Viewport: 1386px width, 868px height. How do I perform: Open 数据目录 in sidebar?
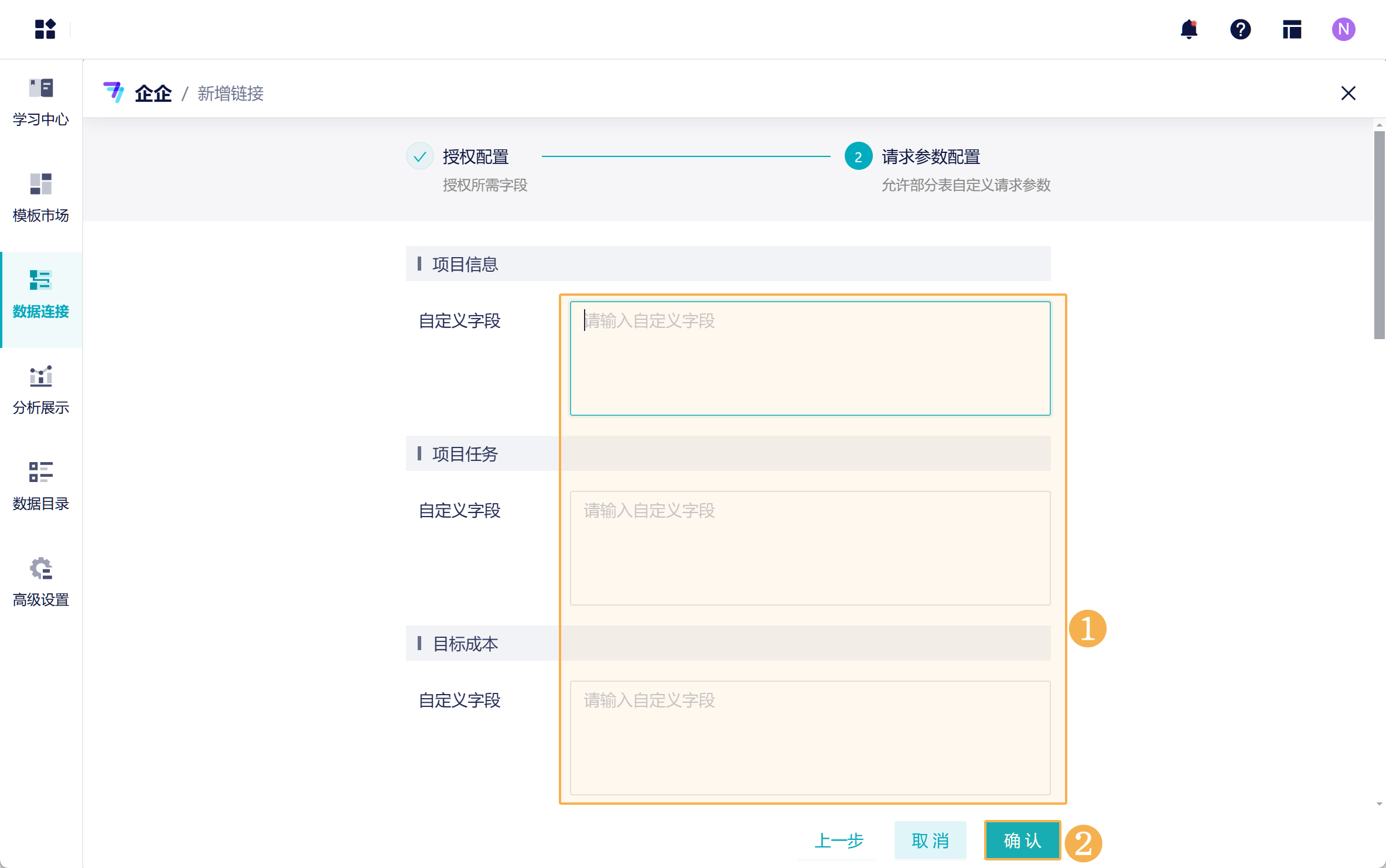point(41,487)
